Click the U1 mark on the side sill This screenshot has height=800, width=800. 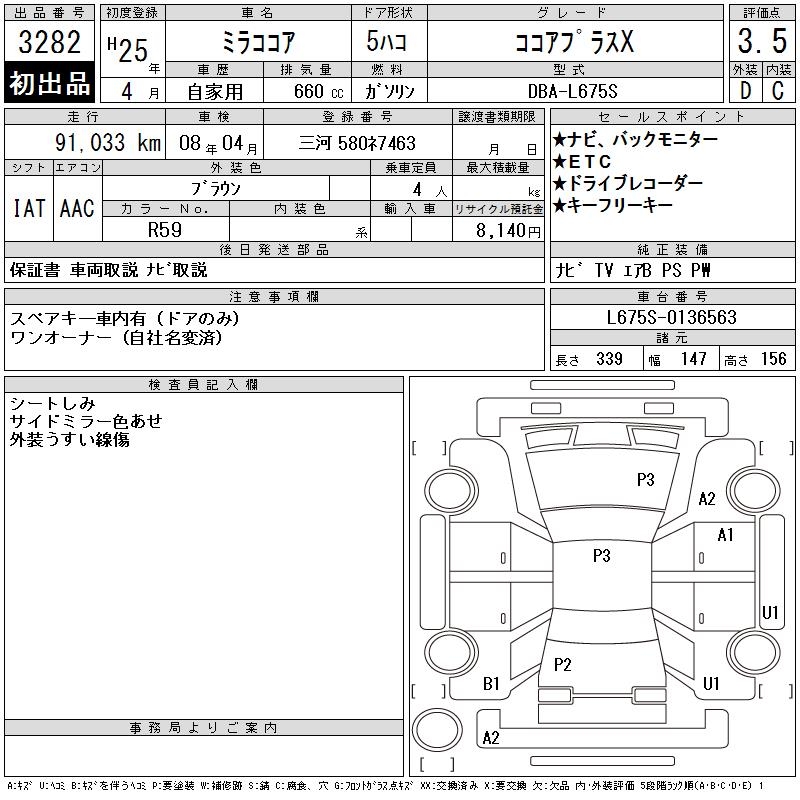pos(770,612)
